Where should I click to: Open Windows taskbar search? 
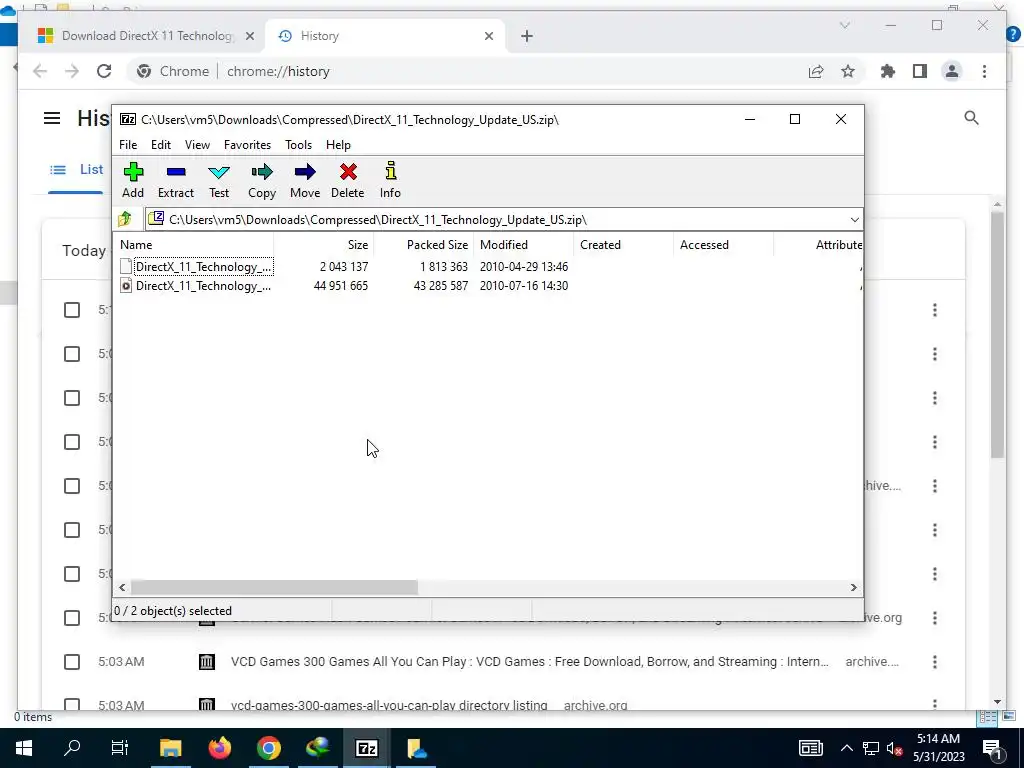click(x=72, y=748)
